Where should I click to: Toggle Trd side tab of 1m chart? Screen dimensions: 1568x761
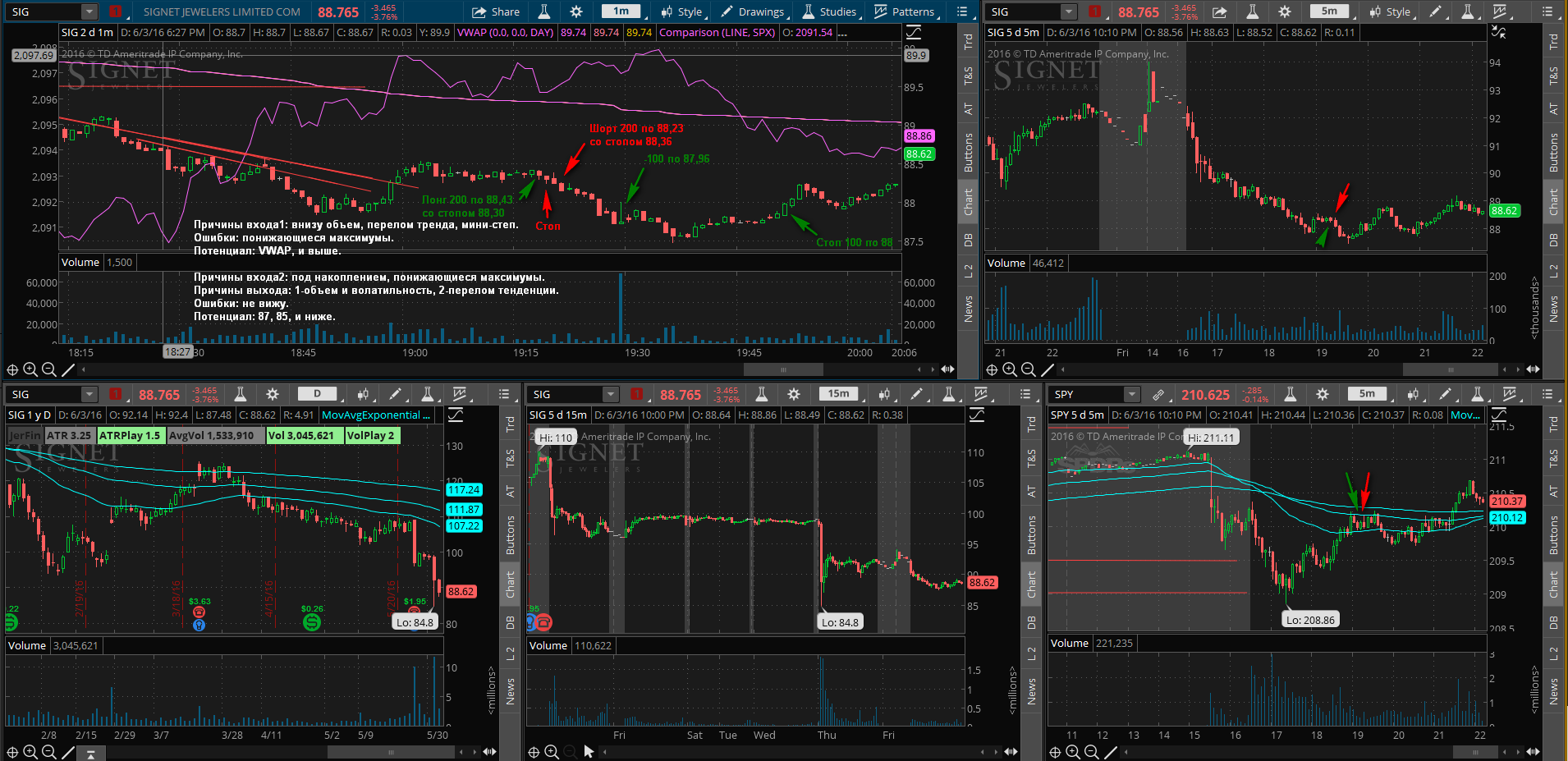click(x=968, y=42)
